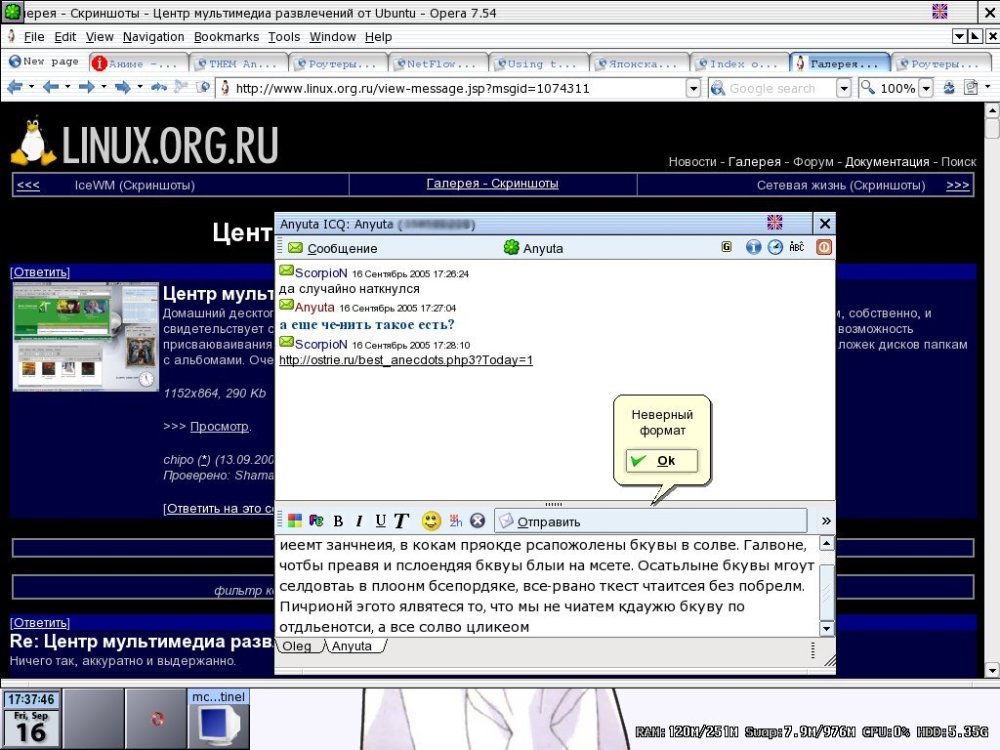Click the round gray X icon in the chat toolbar

[x=478, y=521]
